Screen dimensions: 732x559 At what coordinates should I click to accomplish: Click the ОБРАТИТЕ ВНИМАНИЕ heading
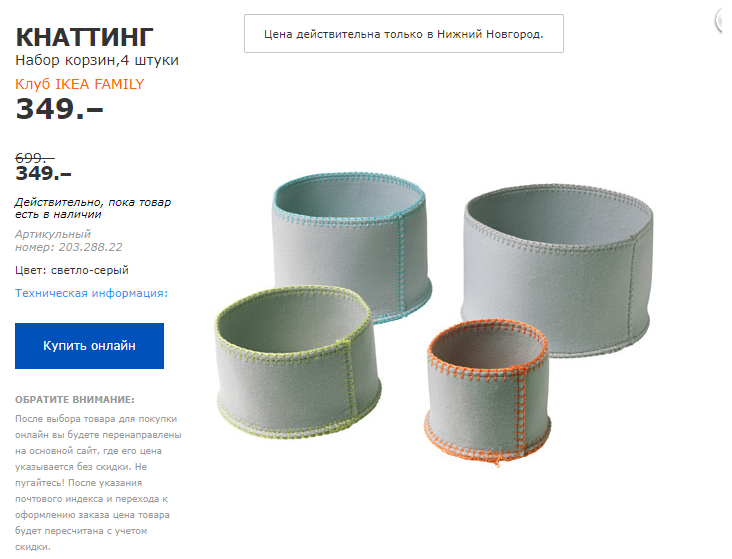(75, 400)
